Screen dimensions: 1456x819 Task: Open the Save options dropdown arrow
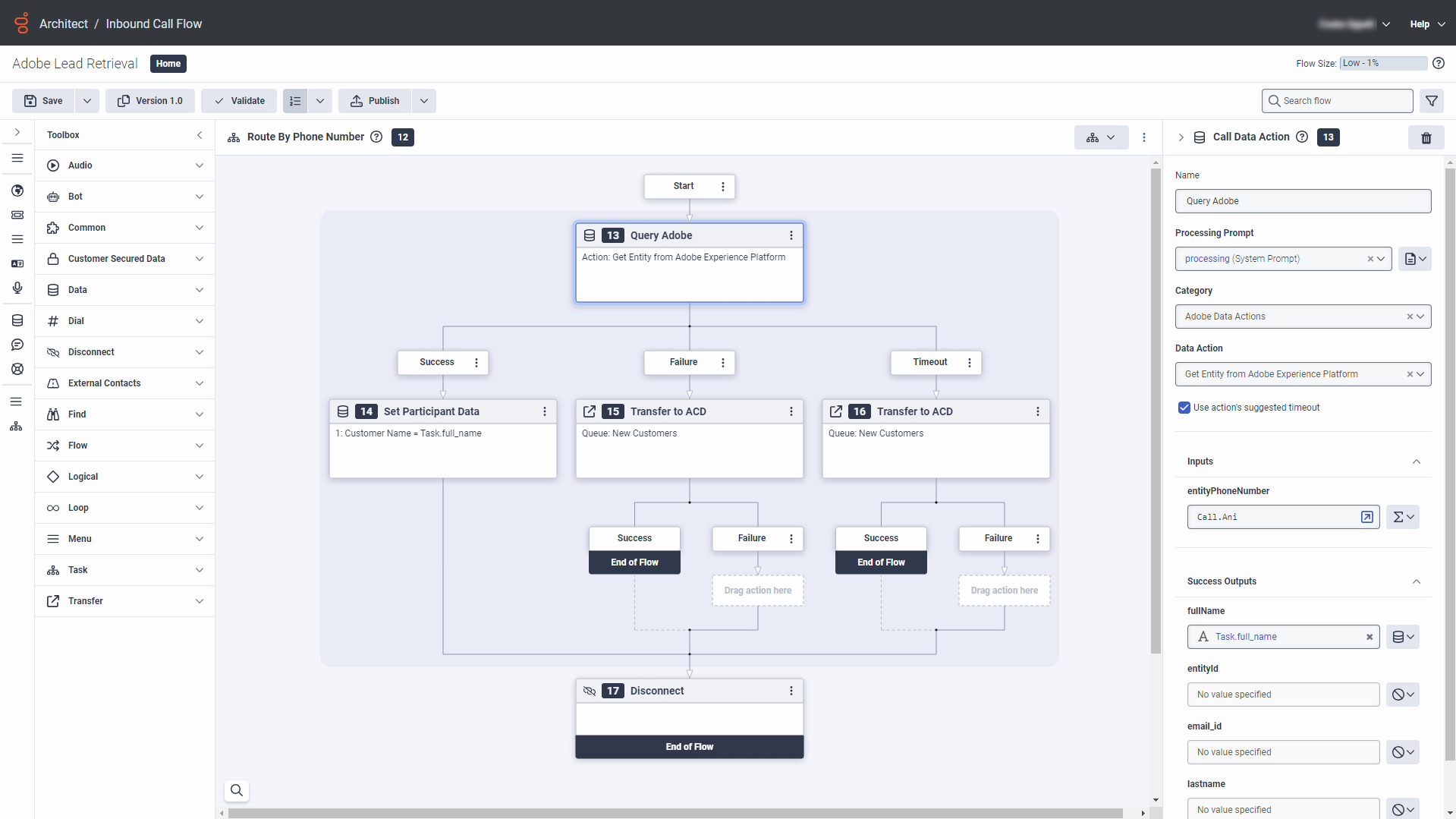(86, 101)
